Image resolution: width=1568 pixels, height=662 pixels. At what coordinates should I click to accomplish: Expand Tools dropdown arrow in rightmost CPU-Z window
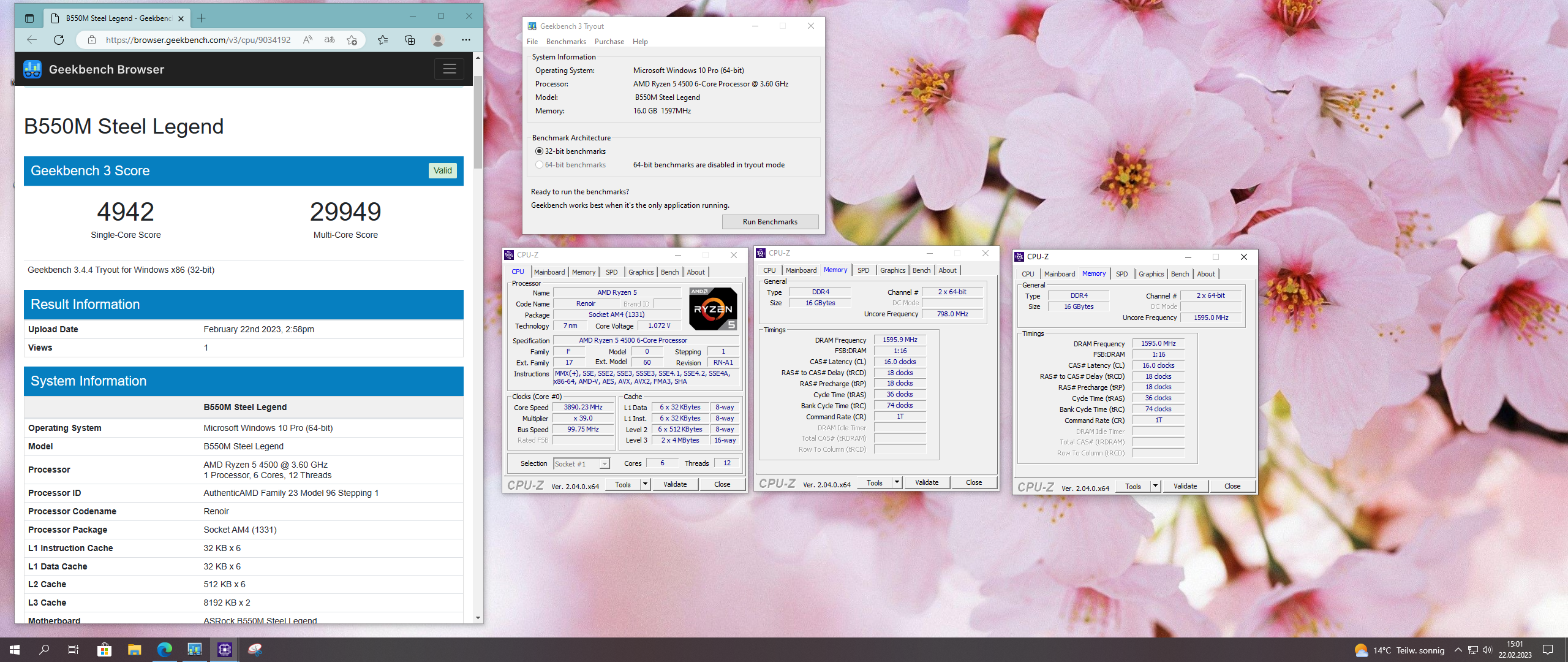pos(1155,487)
